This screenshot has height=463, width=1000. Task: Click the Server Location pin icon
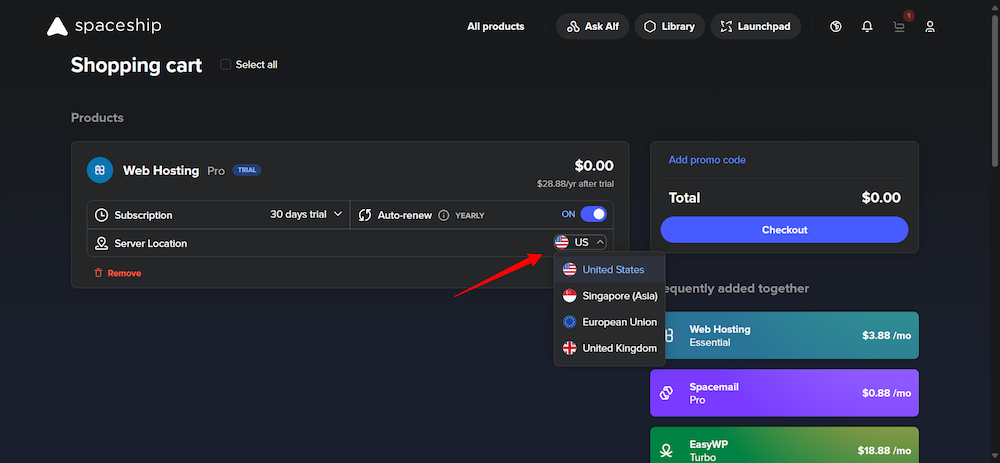coord(101,243)
